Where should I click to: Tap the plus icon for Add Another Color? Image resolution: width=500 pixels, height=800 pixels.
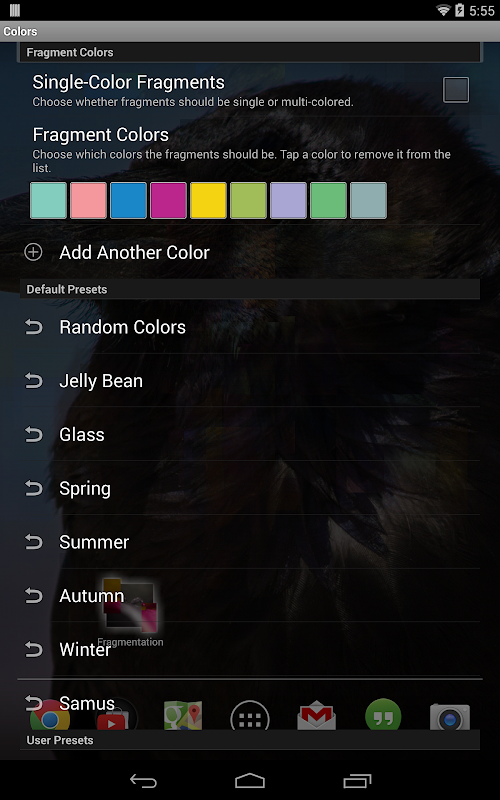[34, 252]
